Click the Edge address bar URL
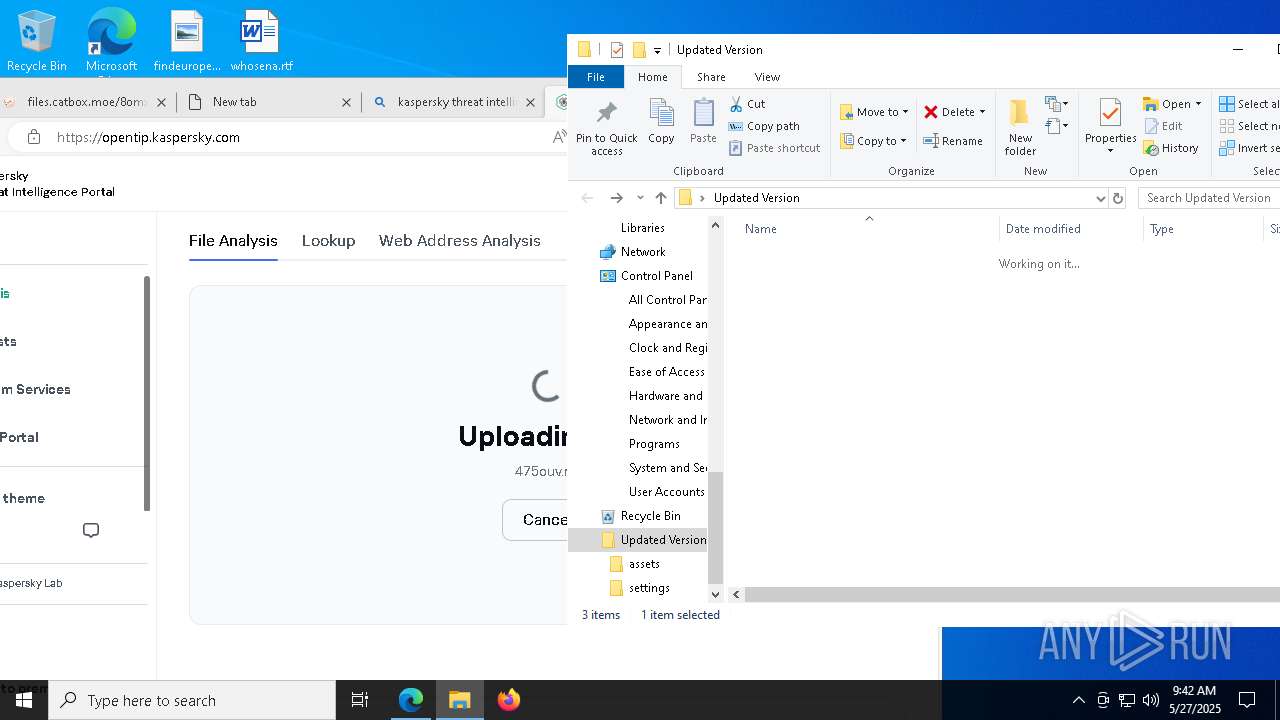 148,138
